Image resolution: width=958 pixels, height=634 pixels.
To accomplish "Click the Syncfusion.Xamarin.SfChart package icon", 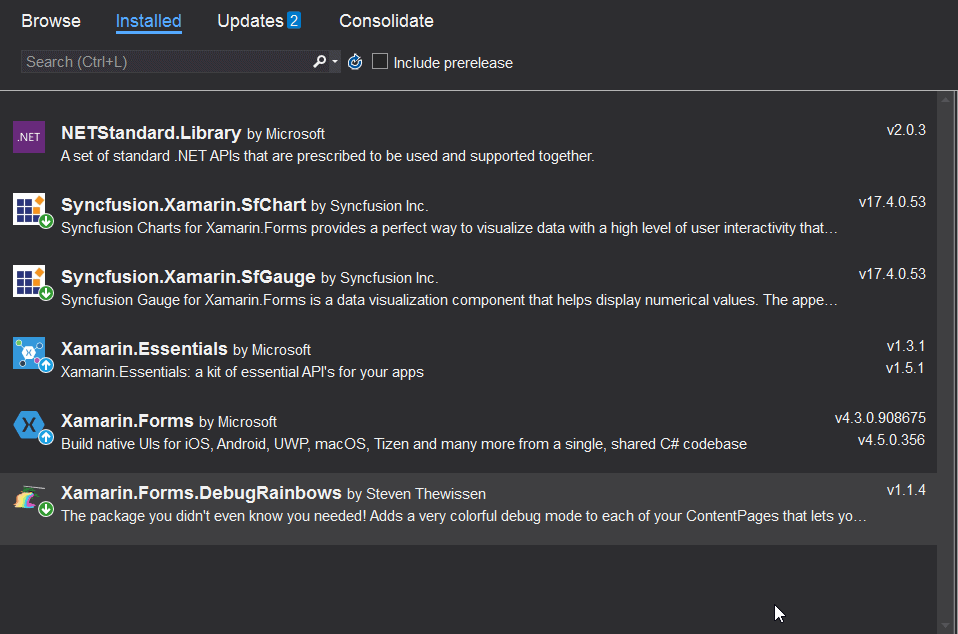I will tap(29, 210).
